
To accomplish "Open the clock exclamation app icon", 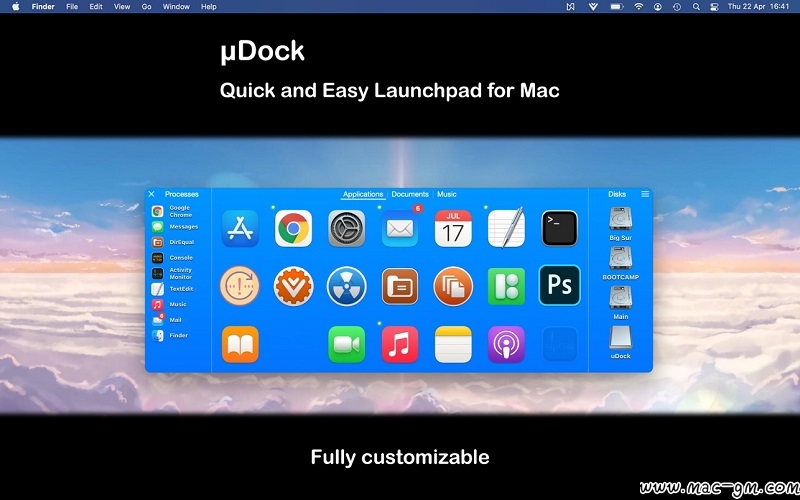I will [240, 286].
